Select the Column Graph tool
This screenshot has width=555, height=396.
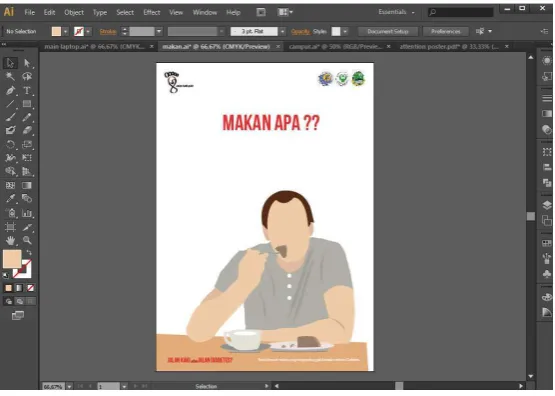point(27,213)
